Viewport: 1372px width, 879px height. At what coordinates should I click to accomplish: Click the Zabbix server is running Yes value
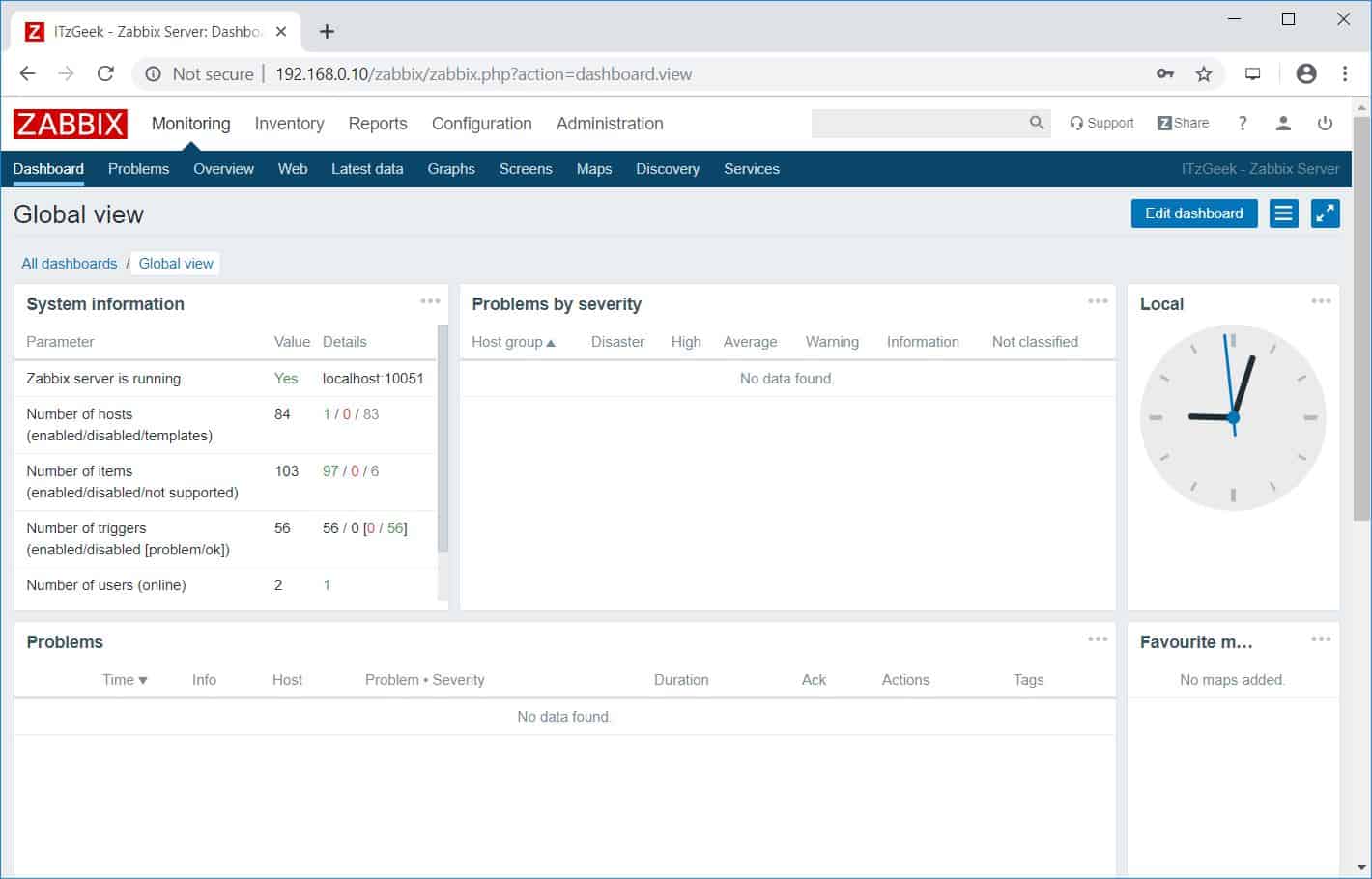pos(286,379)
